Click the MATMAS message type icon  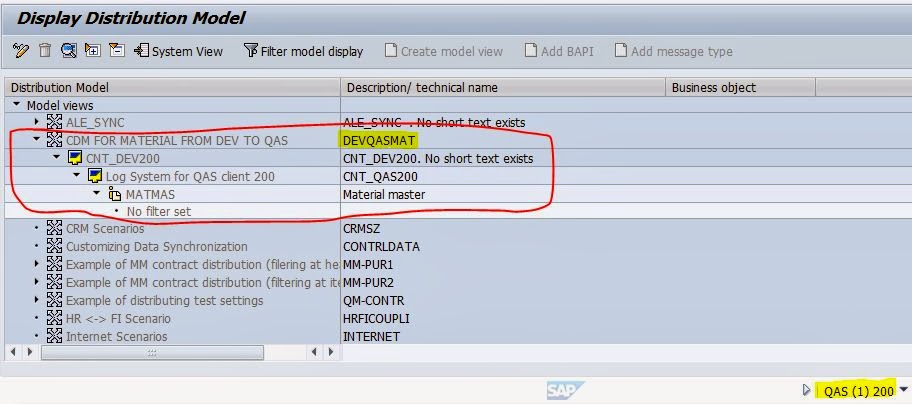coord(114,194)
